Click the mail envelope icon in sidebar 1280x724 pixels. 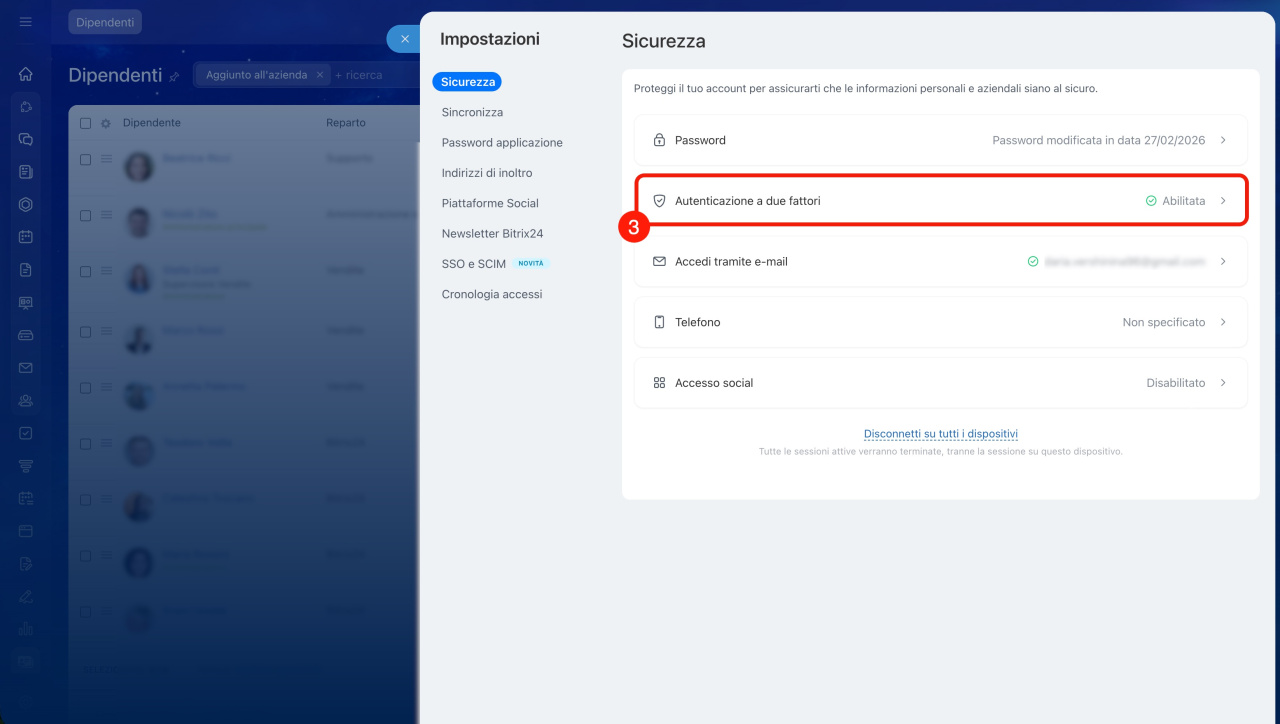[26, 368]
